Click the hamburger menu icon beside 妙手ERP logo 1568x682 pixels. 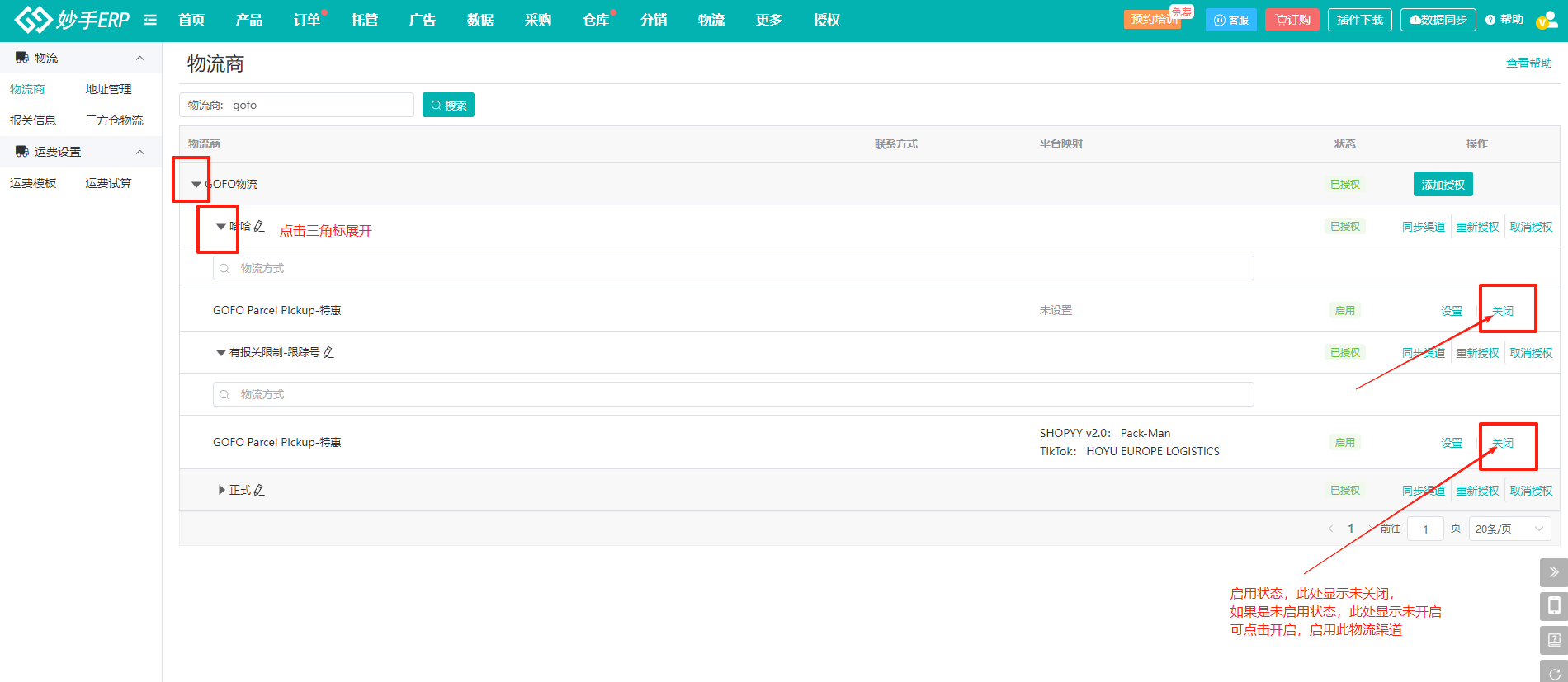[150, 20]
